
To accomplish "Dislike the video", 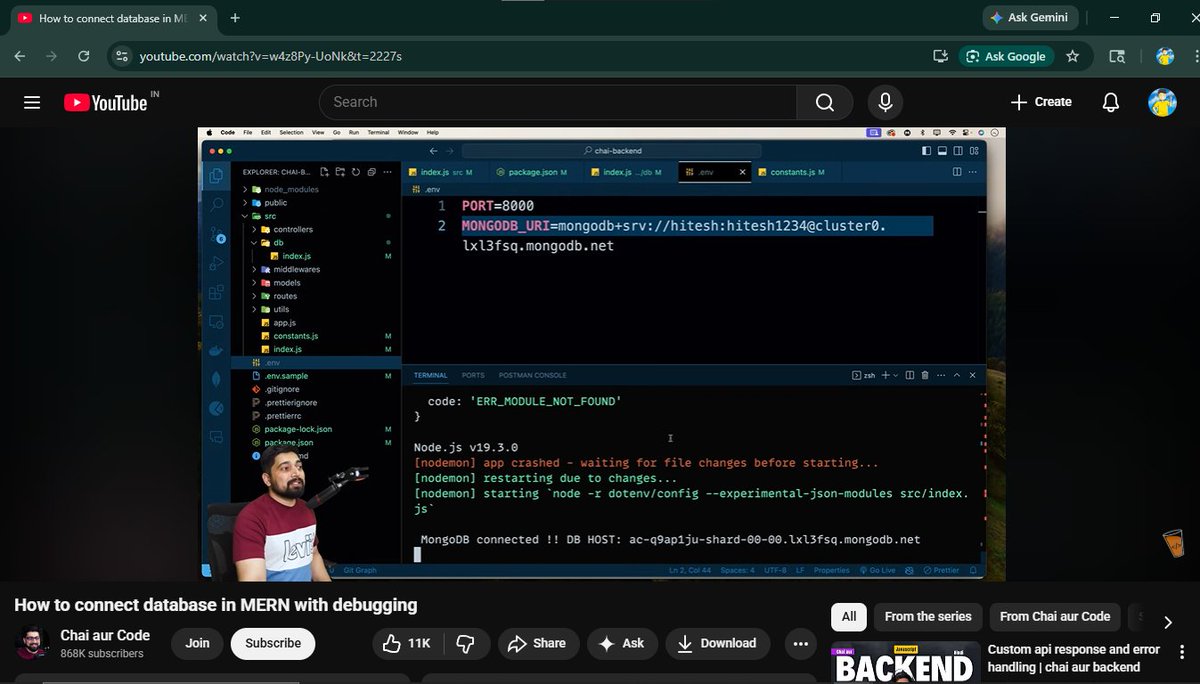I will (x=464, y=643).
